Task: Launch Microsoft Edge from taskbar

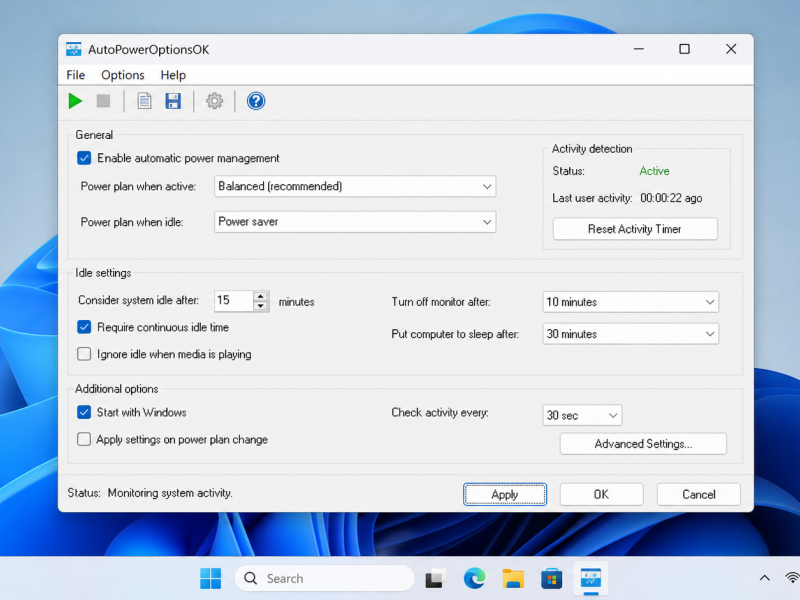Action: coord(474,579)
